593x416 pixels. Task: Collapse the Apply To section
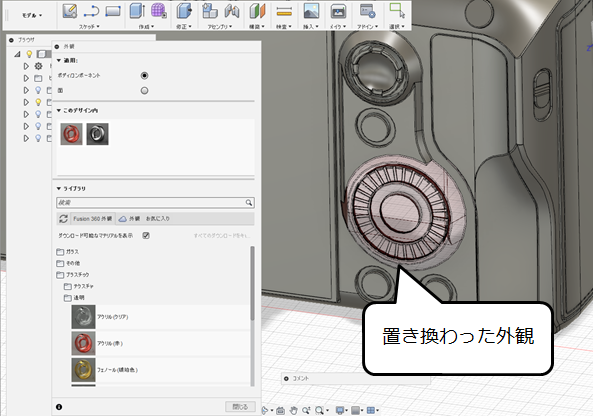tap(59, 60)
